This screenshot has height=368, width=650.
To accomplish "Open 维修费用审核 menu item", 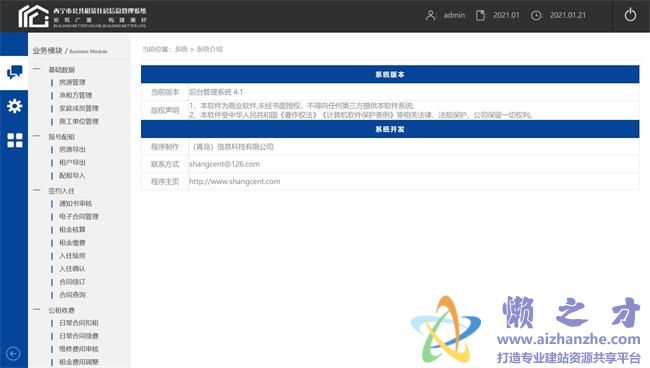I will [79, 349].
